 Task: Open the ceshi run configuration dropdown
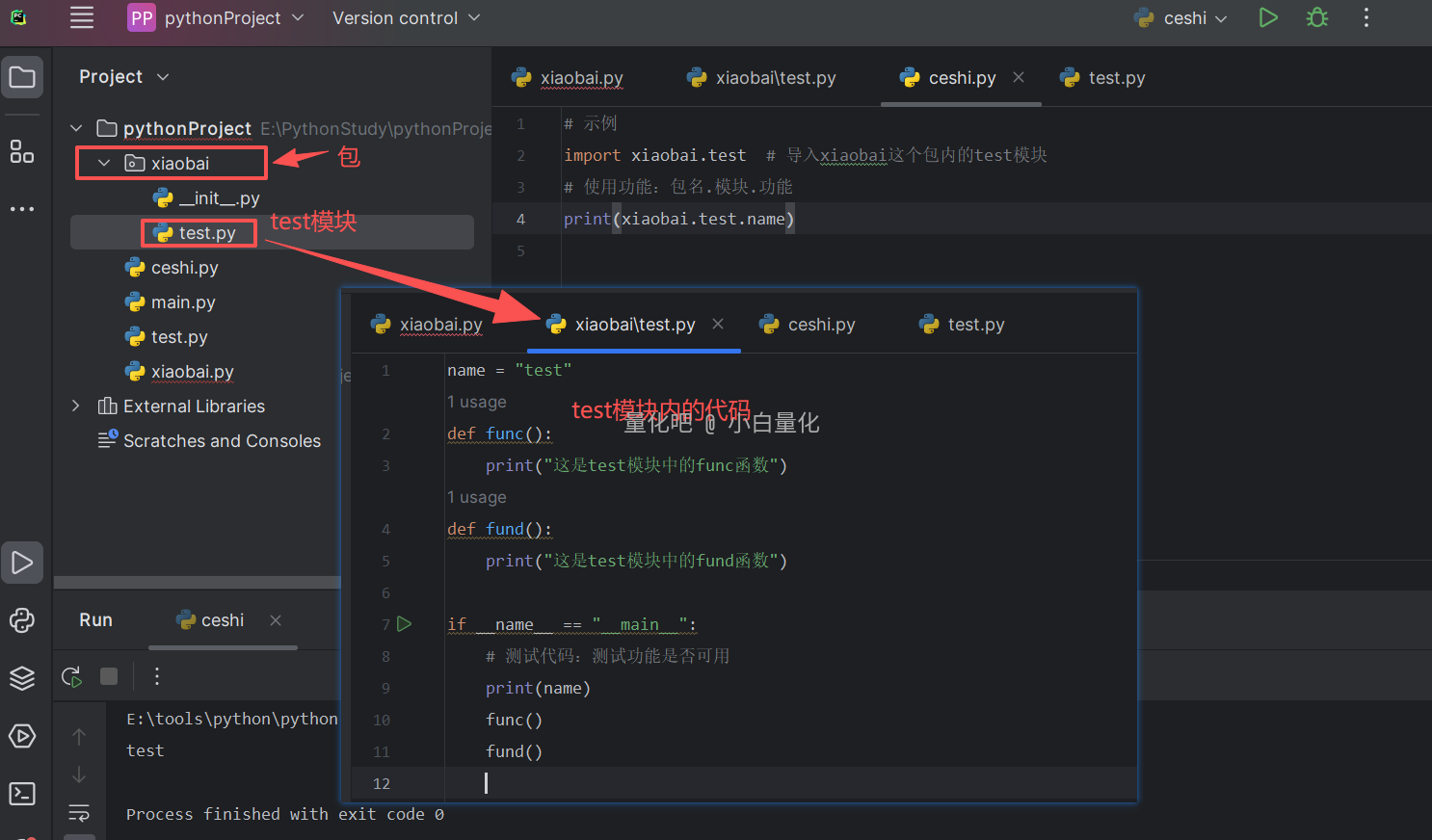1183,18
